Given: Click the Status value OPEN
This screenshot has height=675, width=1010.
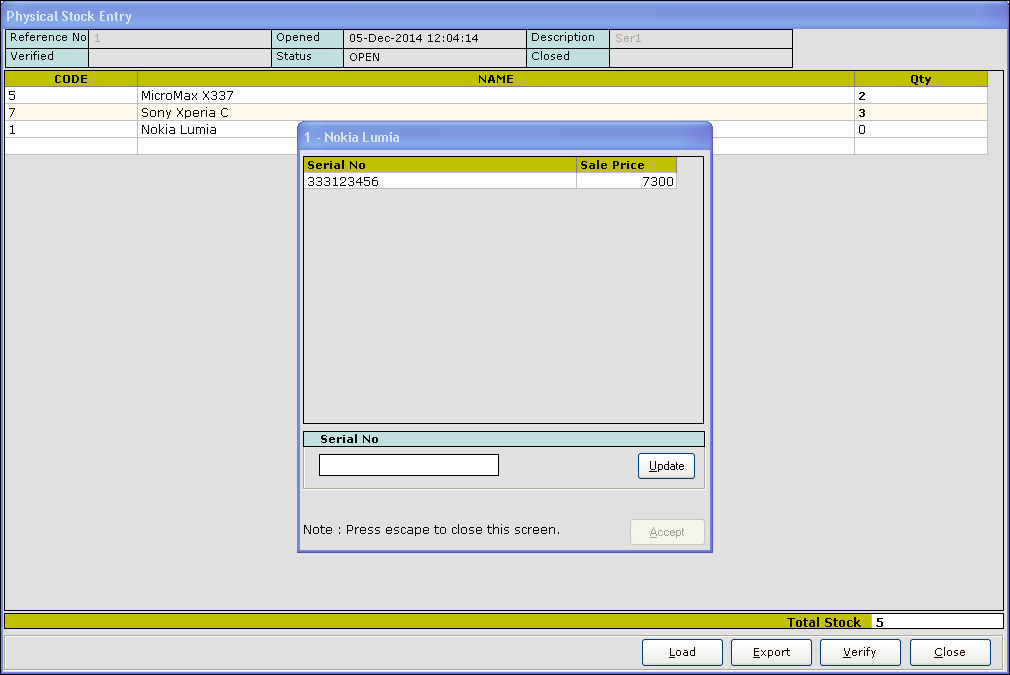Looking at the screenshot, I should [435, 57].
